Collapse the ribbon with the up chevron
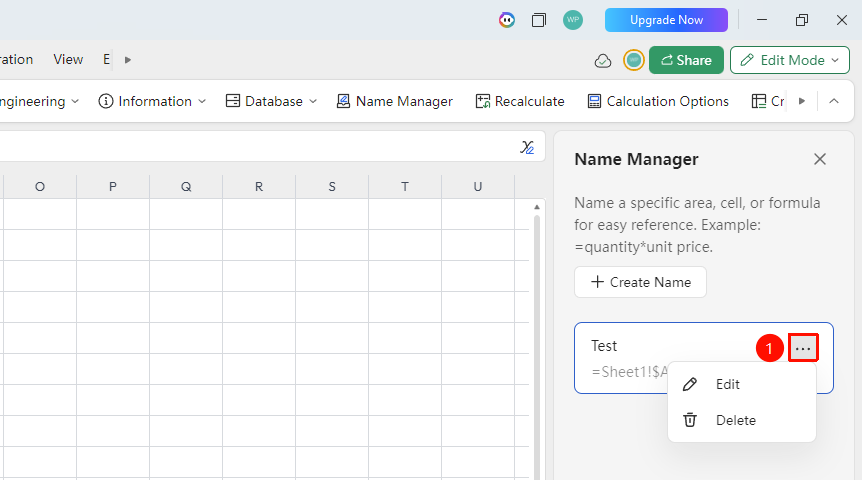Viewport: 862px width, 480px height. [834, 101]
